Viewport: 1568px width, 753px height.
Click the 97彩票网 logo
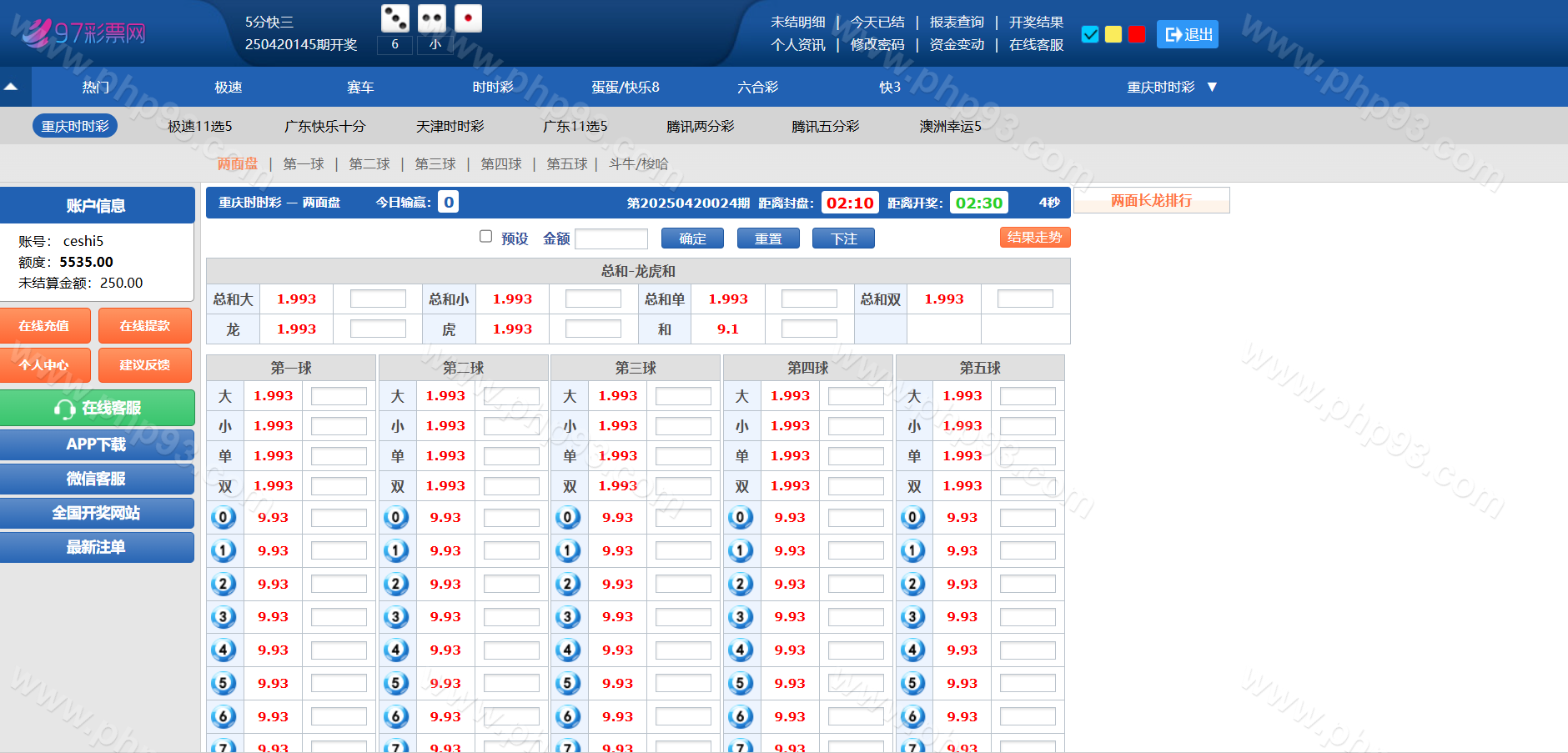tap(83, 33)
